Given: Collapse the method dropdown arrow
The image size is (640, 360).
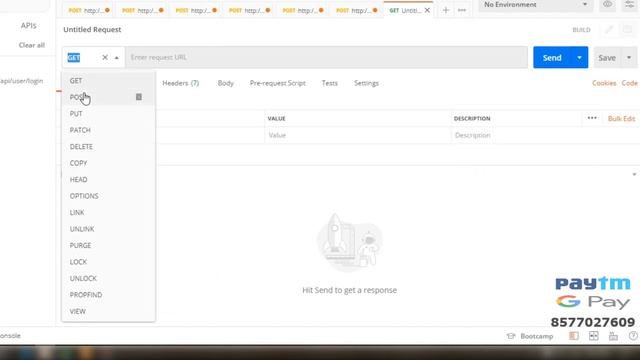Looking at the screenshot, I should tap(117, 58).
